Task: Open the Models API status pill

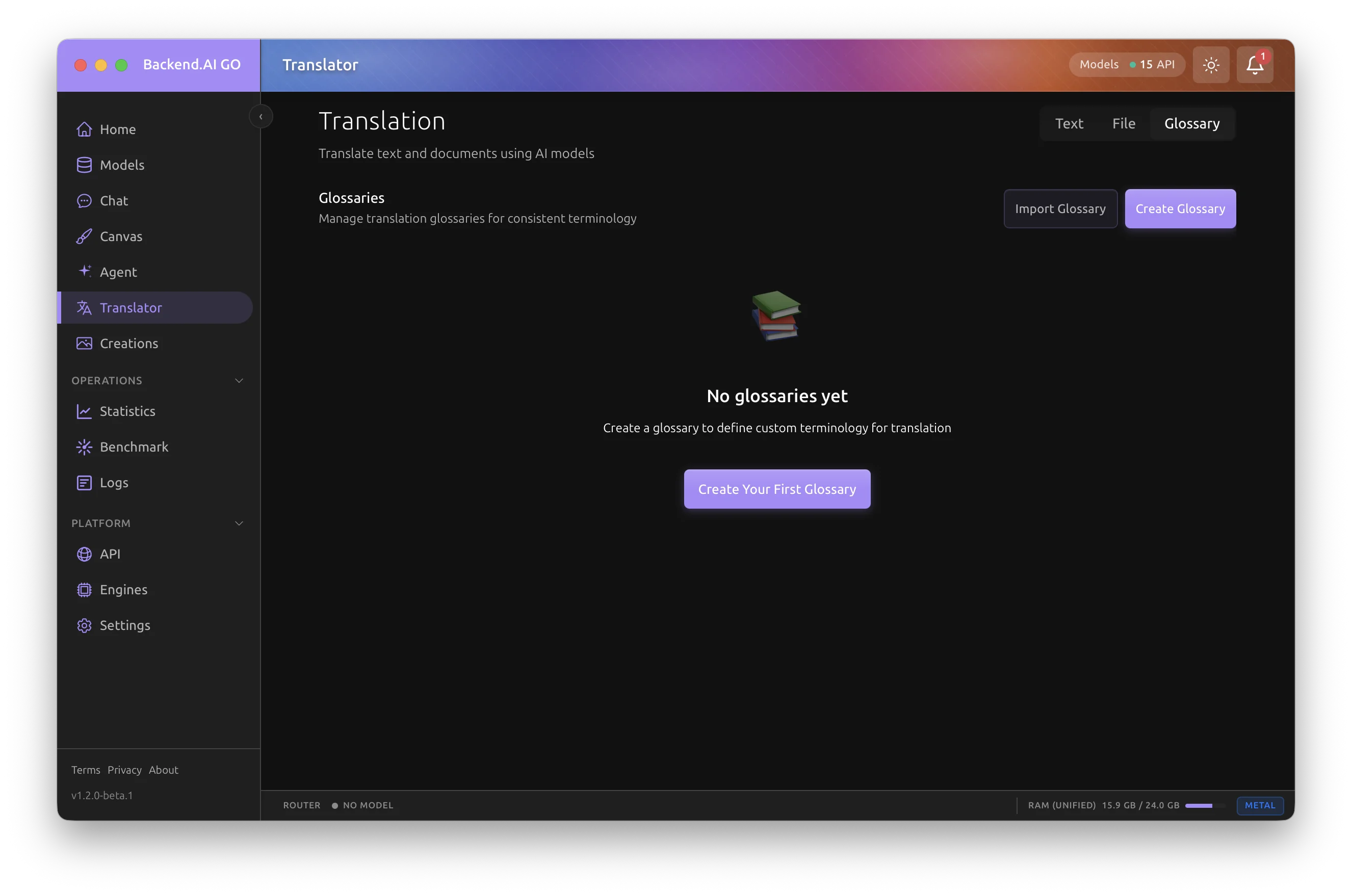Action: click(x=1126, y=65)
